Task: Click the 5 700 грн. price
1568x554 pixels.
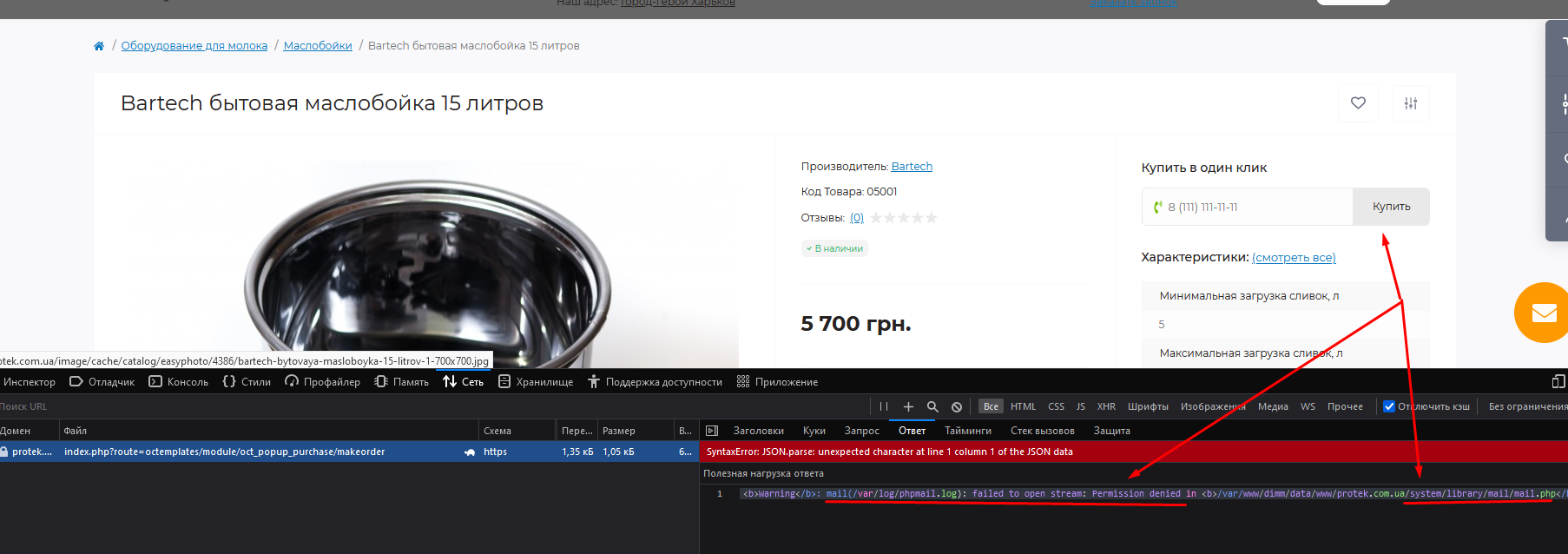Action: [x=856, y=324]
